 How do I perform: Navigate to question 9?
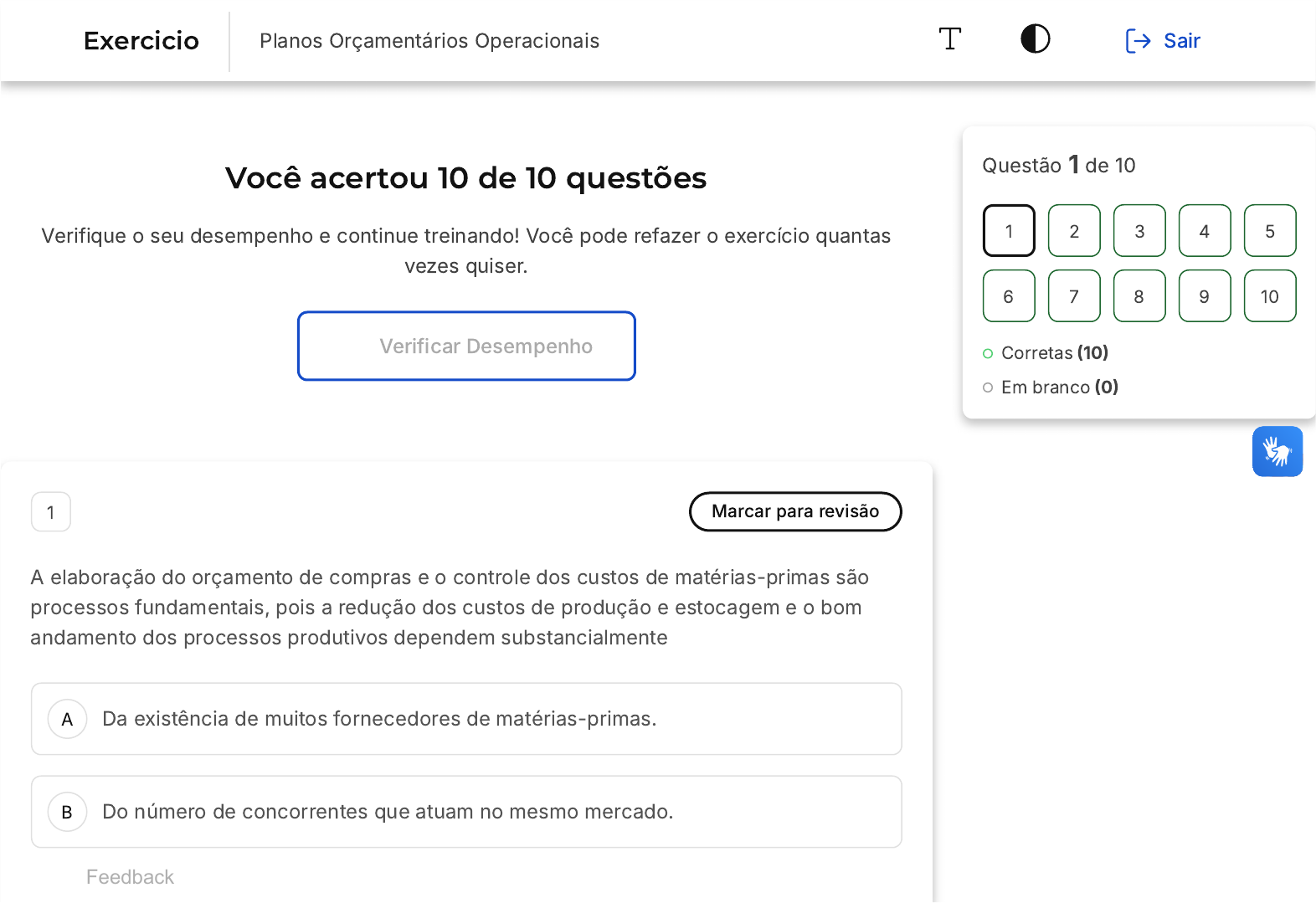click(x=1205, y=296)
